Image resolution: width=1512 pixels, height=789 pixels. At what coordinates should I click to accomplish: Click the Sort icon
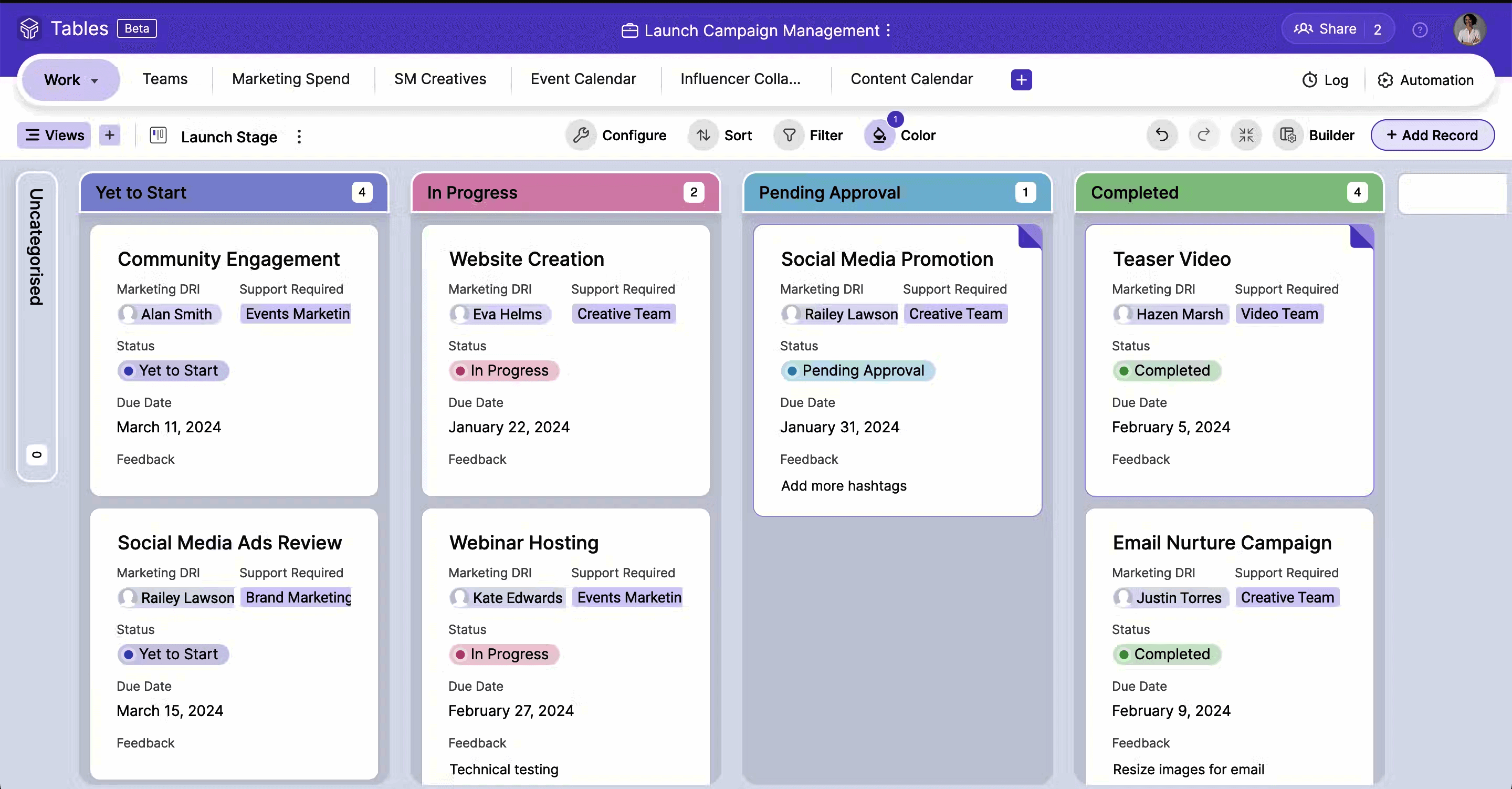[x=703, y=135]
